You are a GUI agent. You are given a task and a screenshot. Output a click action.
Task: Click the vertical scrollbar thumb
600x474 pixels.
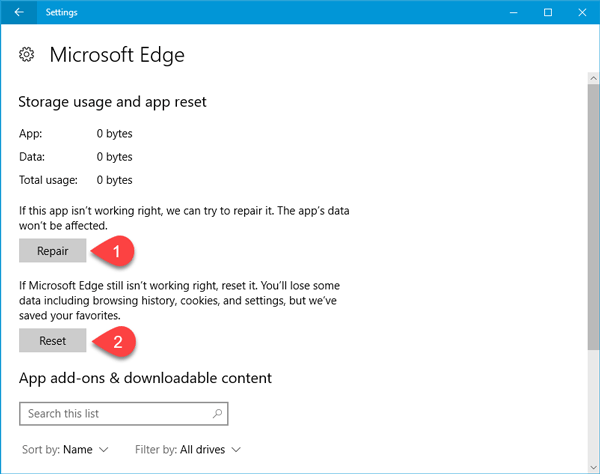coord(593,217)
